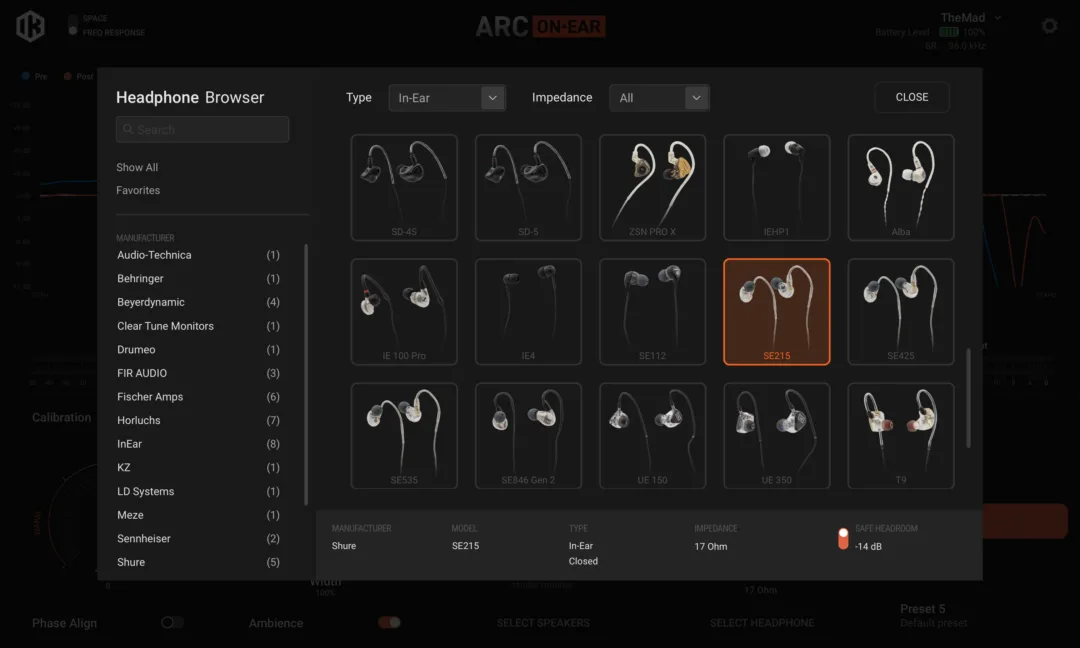Filter by Sennheiser manufacturer
The width and height of the screenshot is (1080, 648).
coord(198,539)
